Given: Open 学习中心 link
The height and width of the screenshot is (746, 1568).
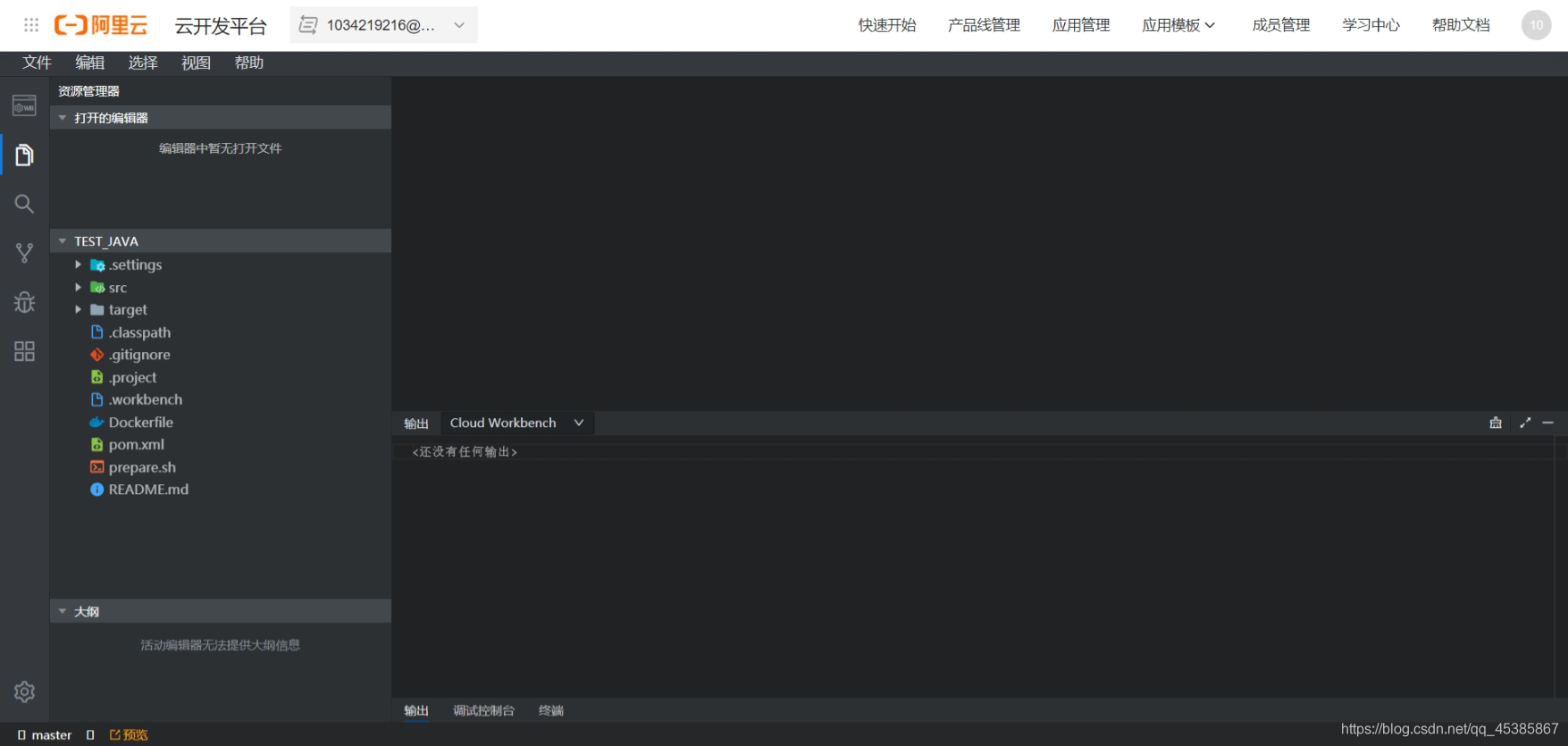Looking at the screenshot, I should 1371,25.
